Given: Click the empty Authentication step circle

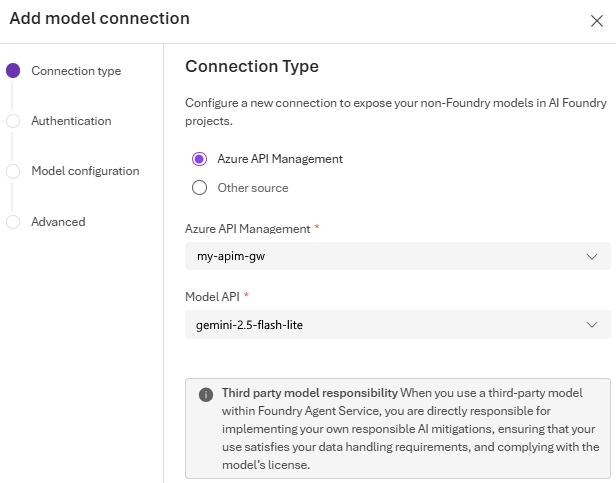Looking at the screenshot, I should point(13,121).
